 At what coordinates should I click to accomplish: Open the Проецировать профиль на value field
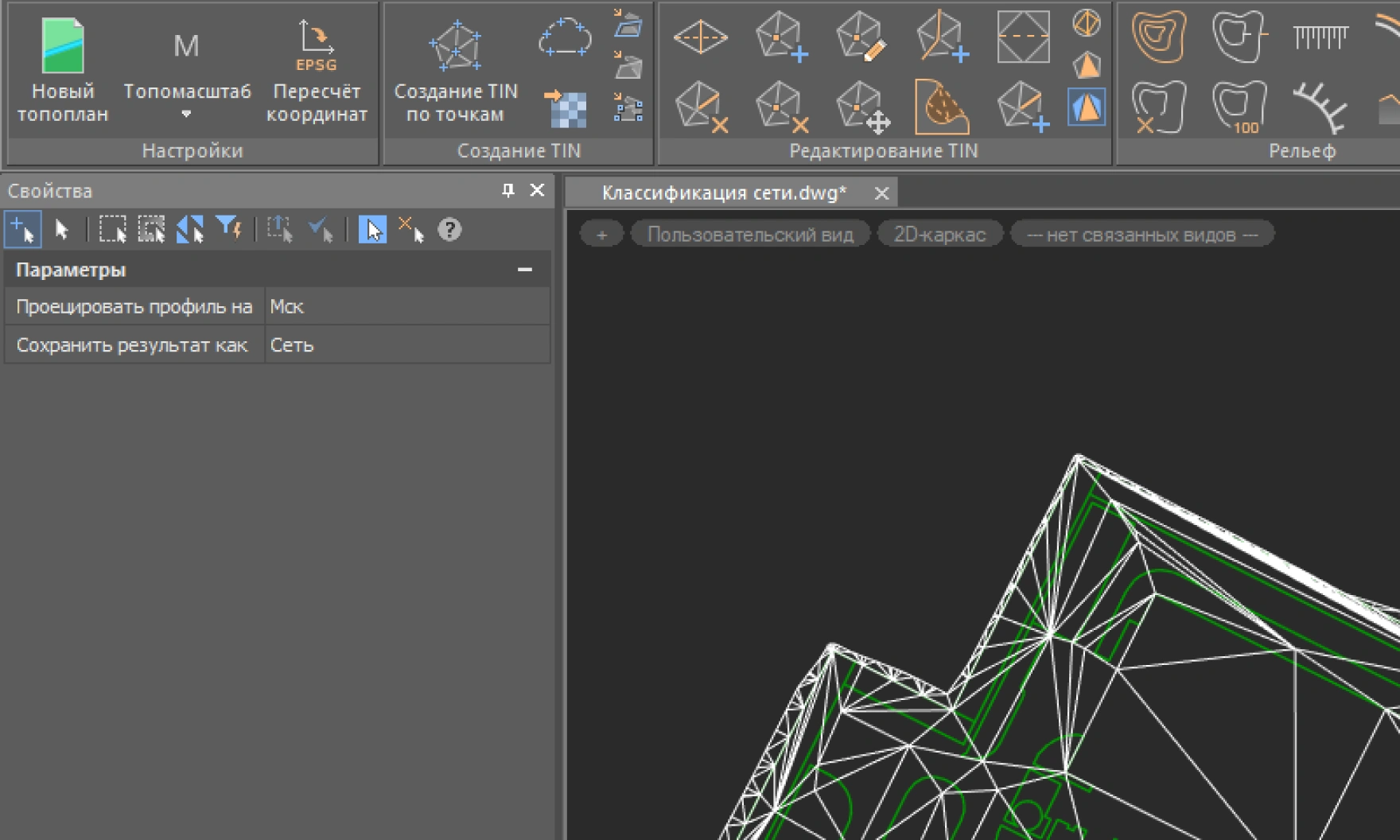click(x=406, y=307)
